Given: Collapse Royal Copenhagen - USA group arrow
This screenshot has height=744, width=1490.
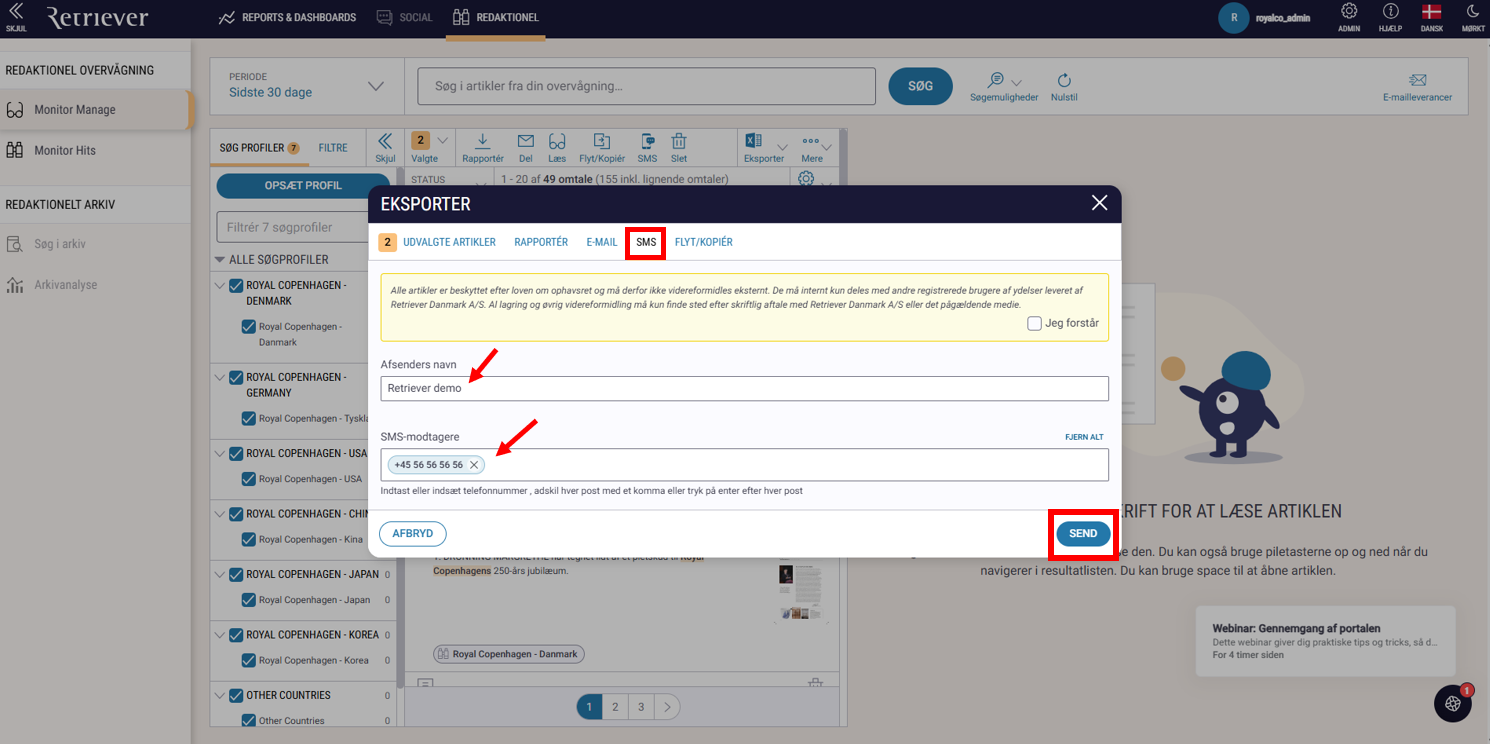Looking at the screenshot, I should click(220, 454).
